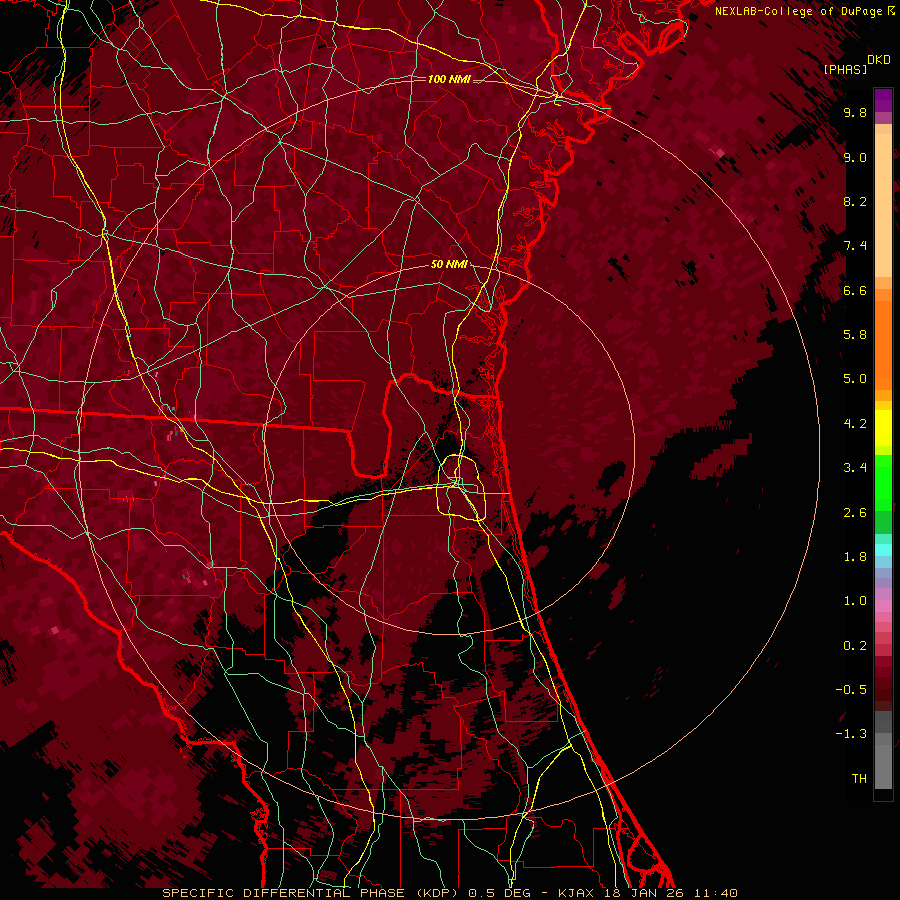The width and height of the screenshot is (900, 900).
Task: Pick the peach band beside 8.2
Action: tap(883, 205)
